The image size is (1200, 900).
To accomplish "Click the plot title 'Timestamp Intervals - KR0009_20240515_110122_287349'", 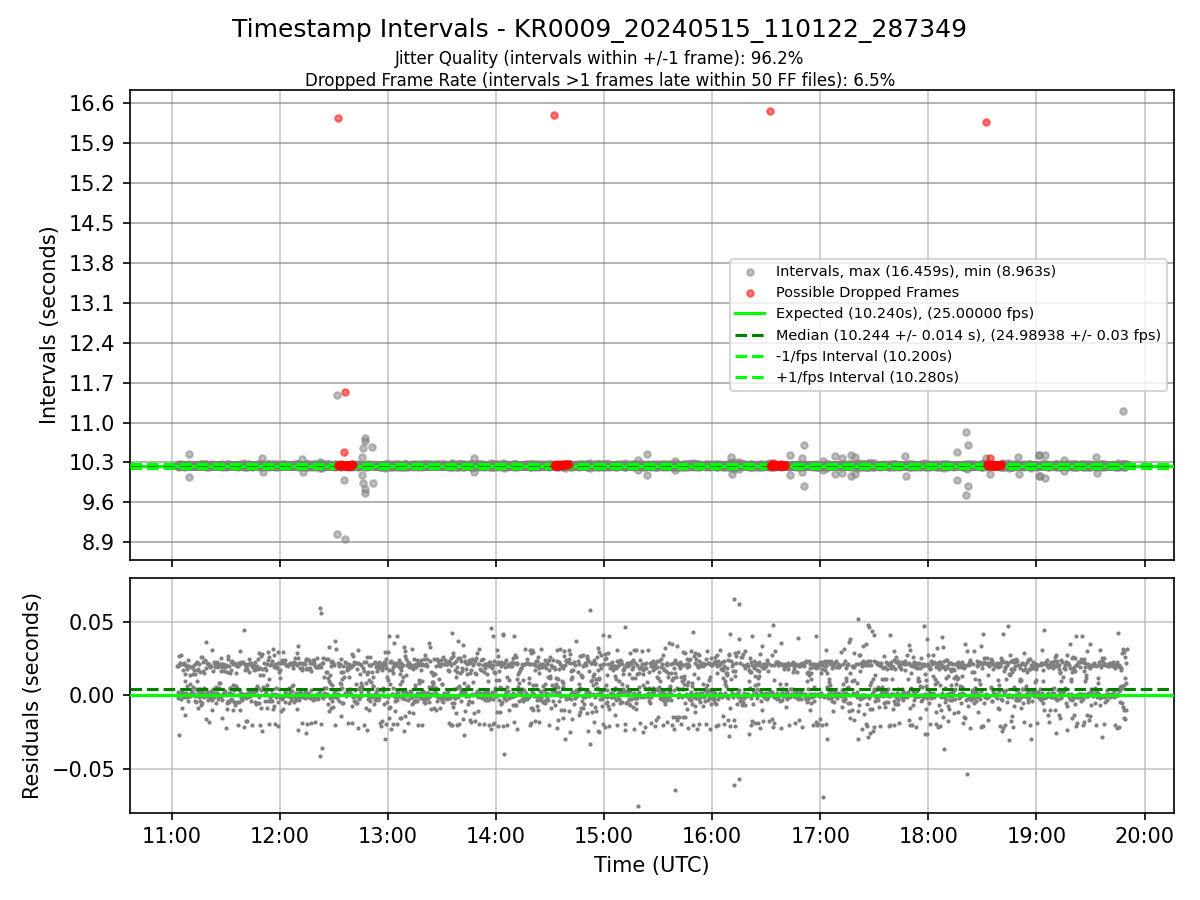I will 599,29.
